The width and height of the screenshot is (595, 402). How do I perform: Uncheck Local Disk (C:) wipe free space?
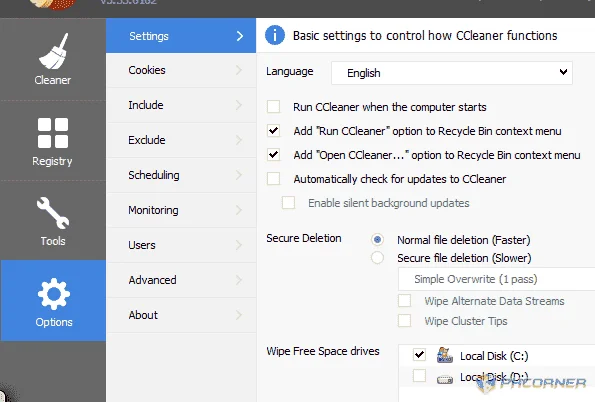[x=419, y=355]
